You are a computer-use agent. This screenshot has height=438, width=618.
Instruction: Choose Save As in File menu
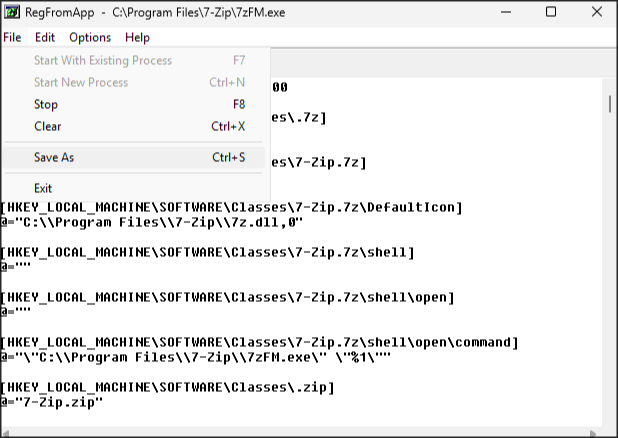[x=54, y=157]
